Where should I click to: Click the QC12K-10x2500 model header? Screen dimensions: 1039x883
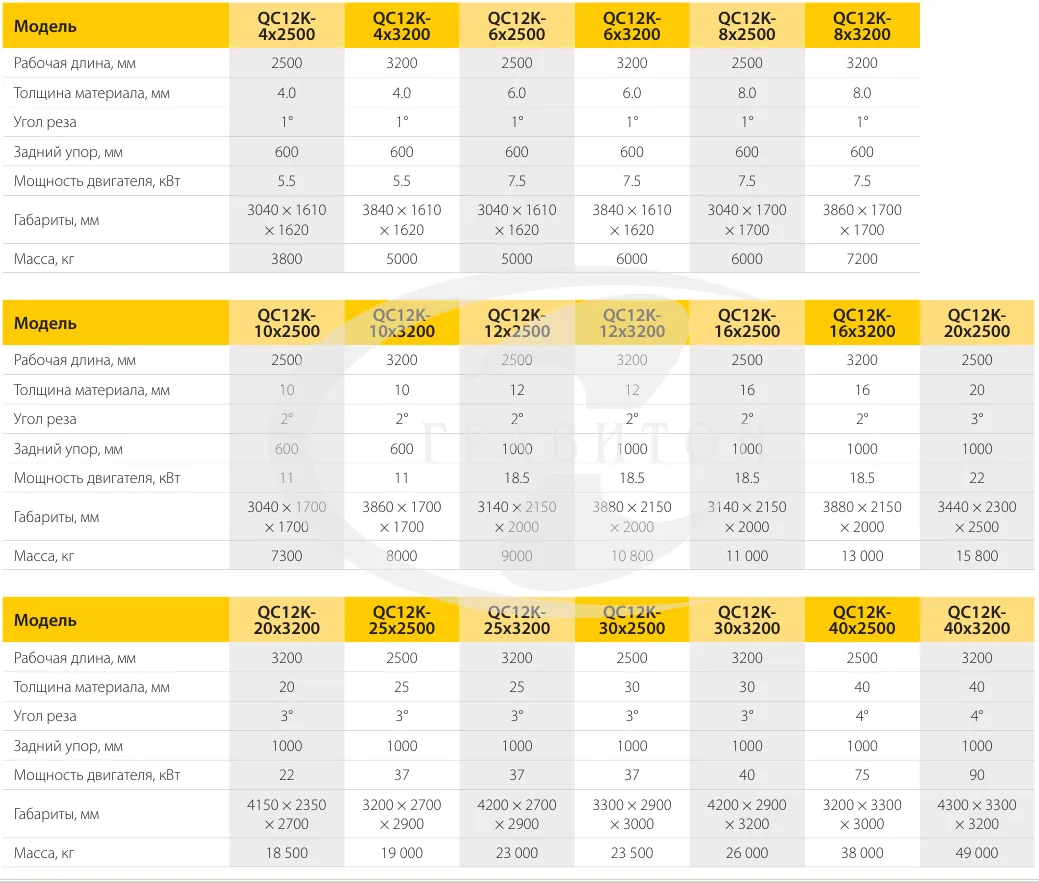click(x=287, y=323)
